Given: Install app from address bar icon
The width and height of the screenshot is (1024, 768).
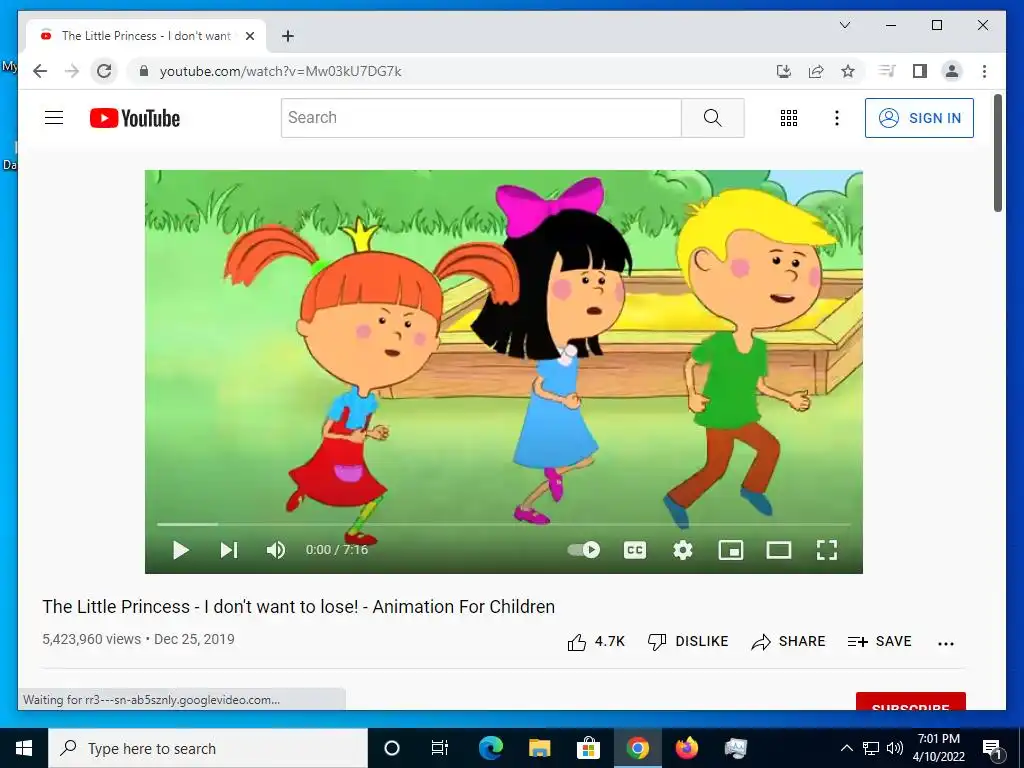Looking at the screenshot, I should point(784,71).
